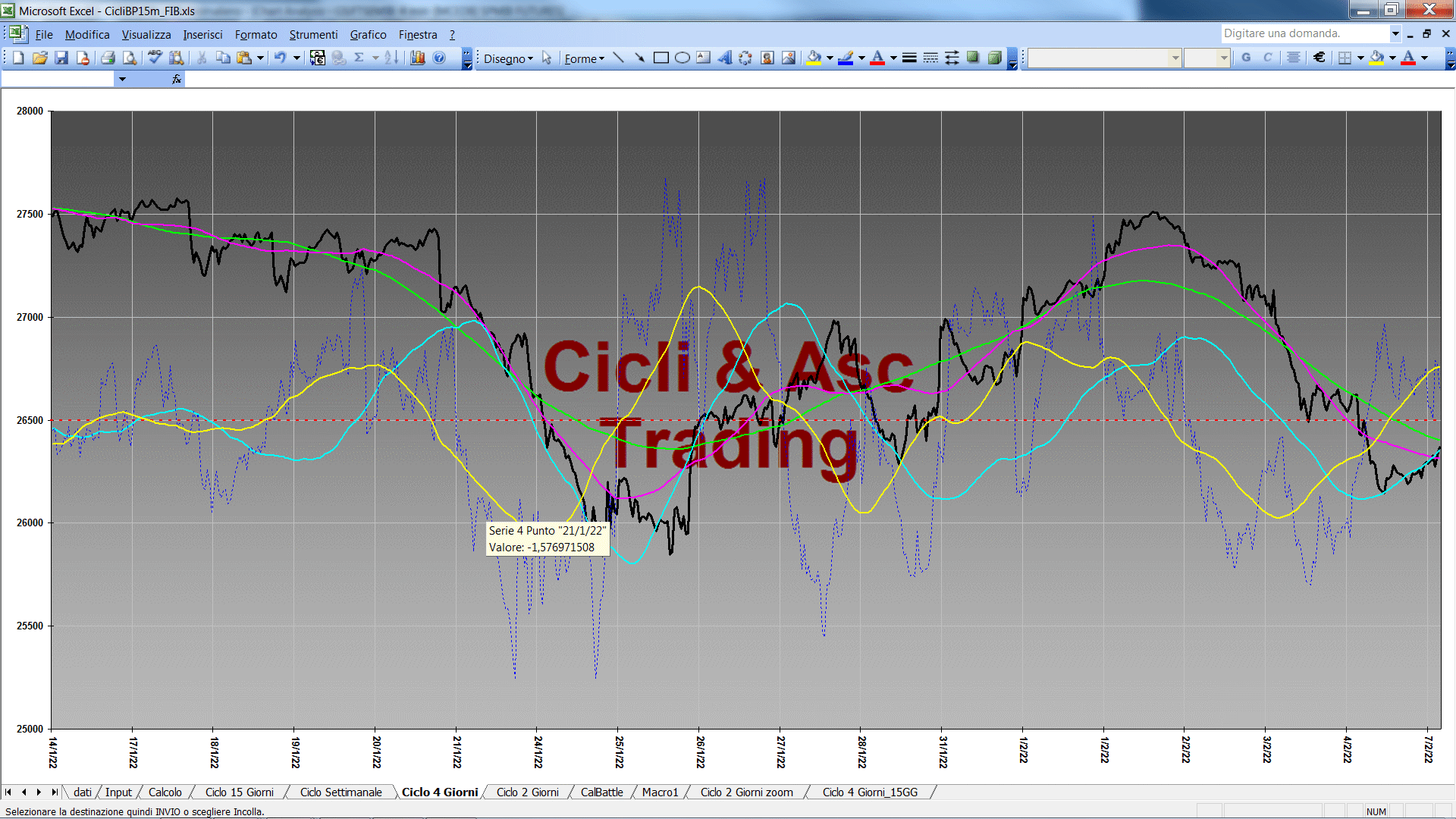This screenshot has height=819, width=1456.
Task: Open the Strumenti menu
Action: coord(313,34)
